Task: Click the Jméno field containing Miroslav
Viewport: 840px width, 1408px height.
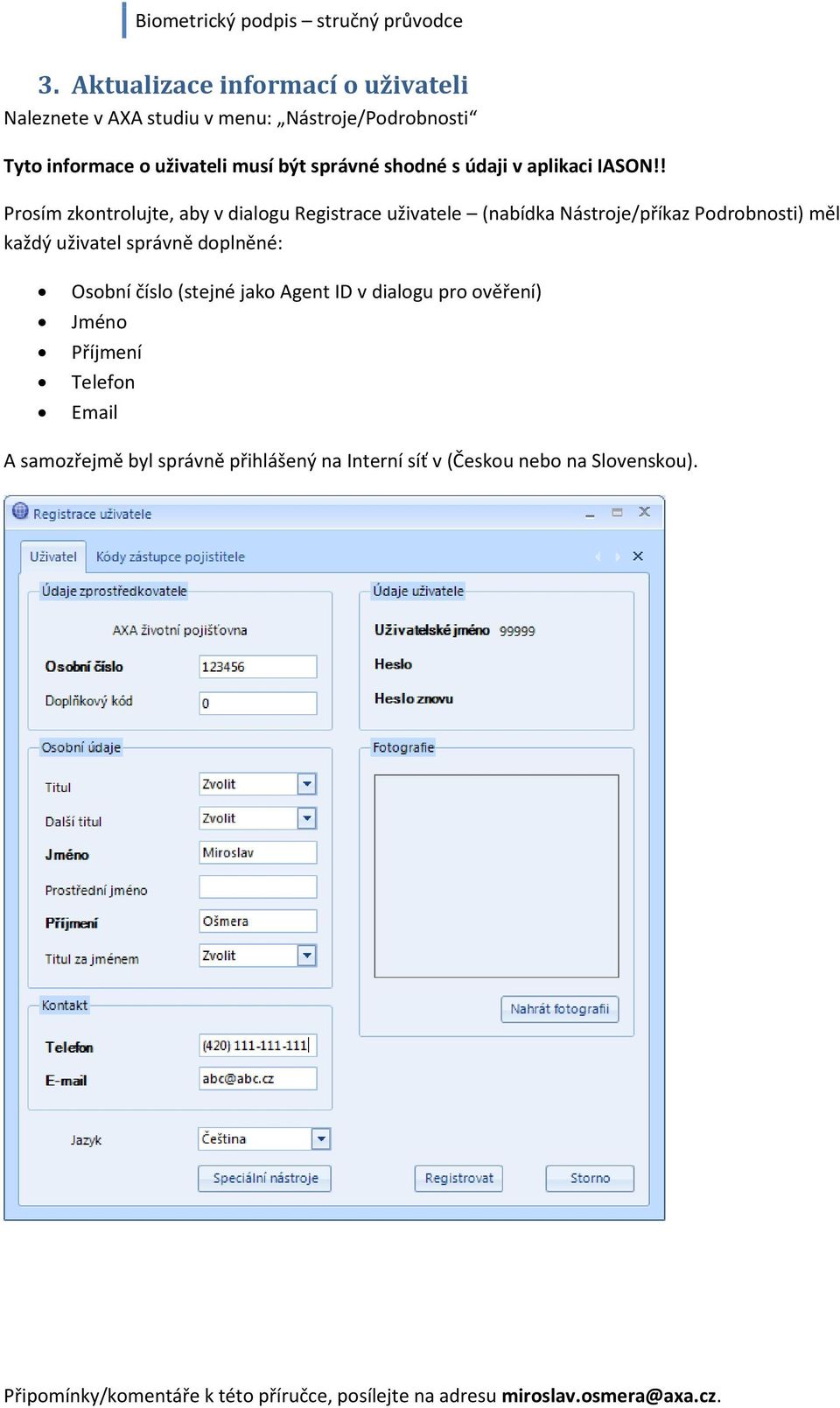Action: click(258, 852)
